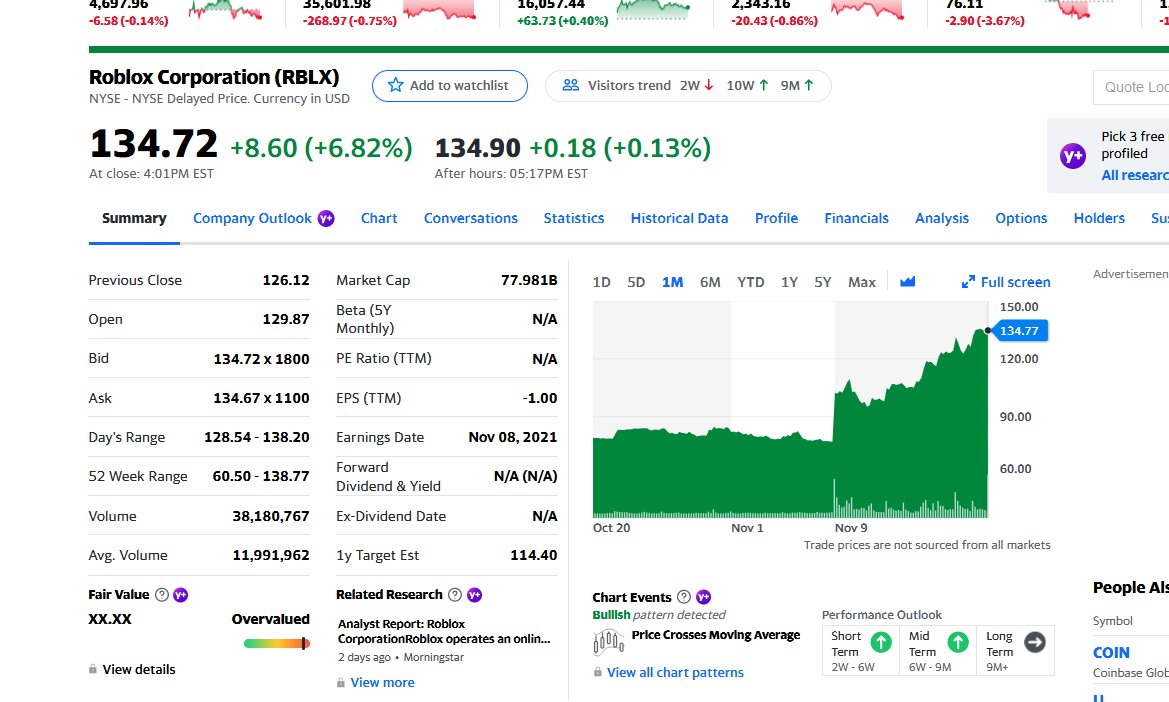Open the COIN symbol link
The width and height of the screenshot is (1169, 702).
point(1111,653)
